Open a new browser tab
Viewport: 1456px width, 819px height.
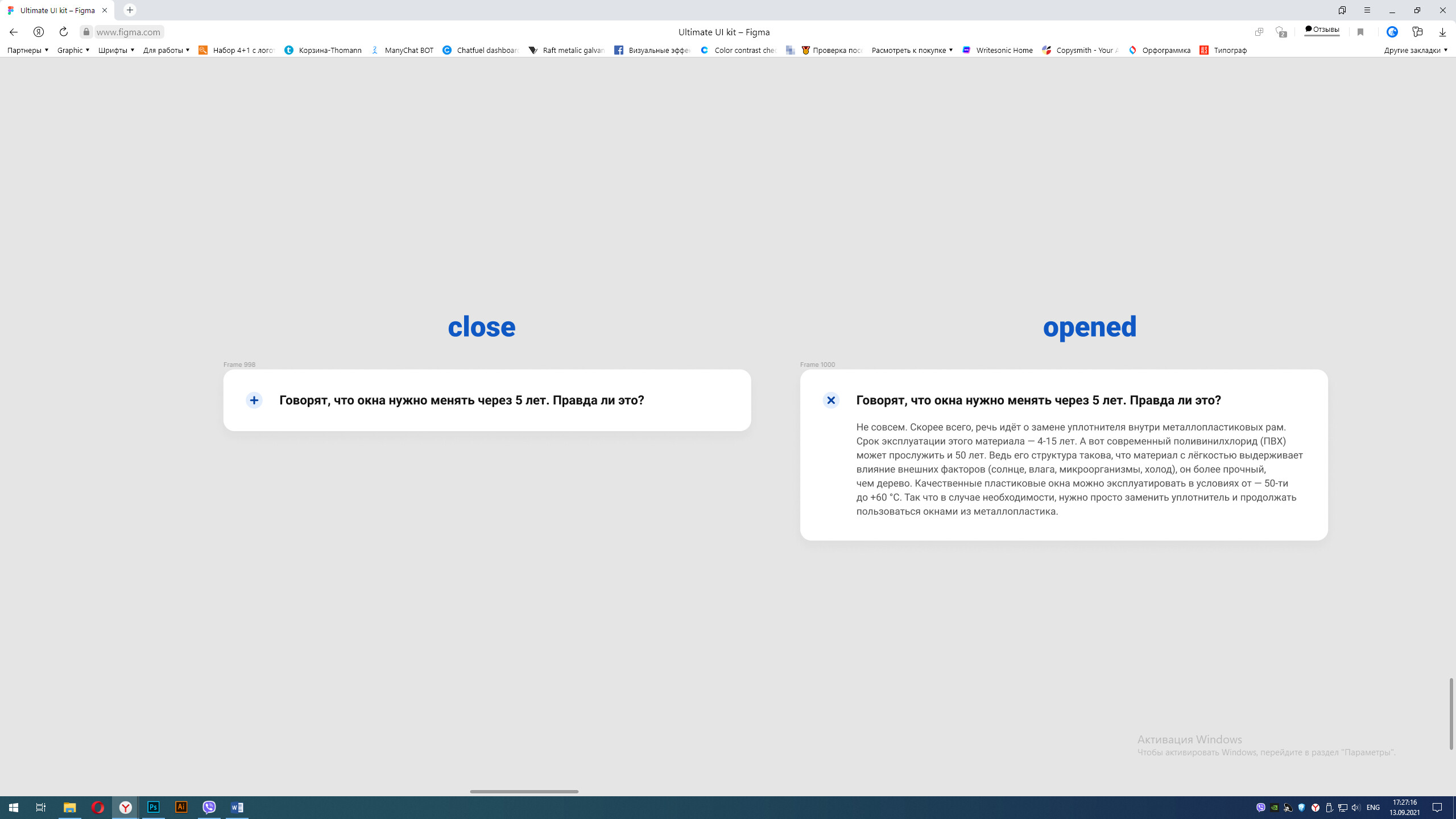click(x=130, y=10)
